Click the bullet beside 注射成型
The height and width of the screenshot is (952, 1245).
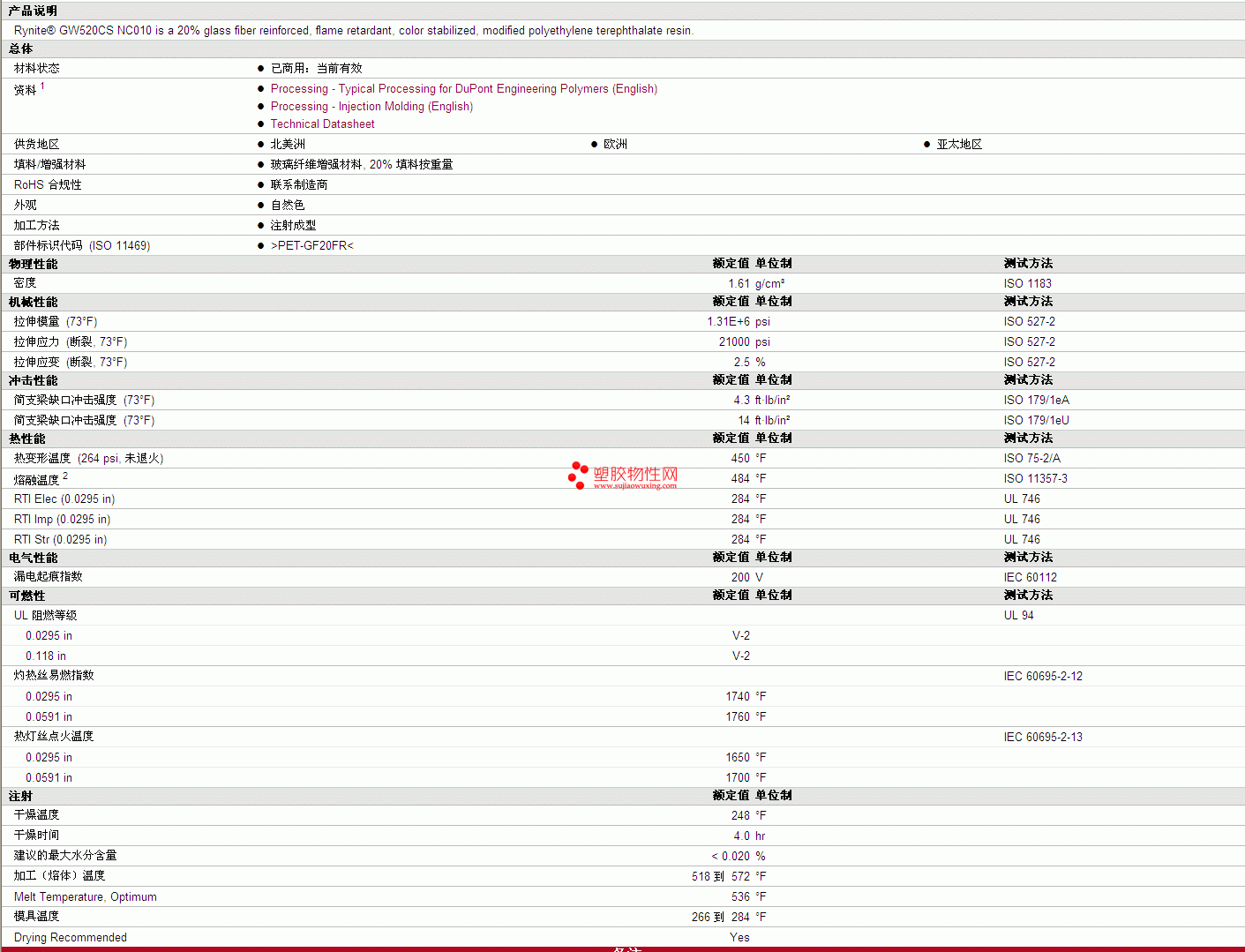260,226
